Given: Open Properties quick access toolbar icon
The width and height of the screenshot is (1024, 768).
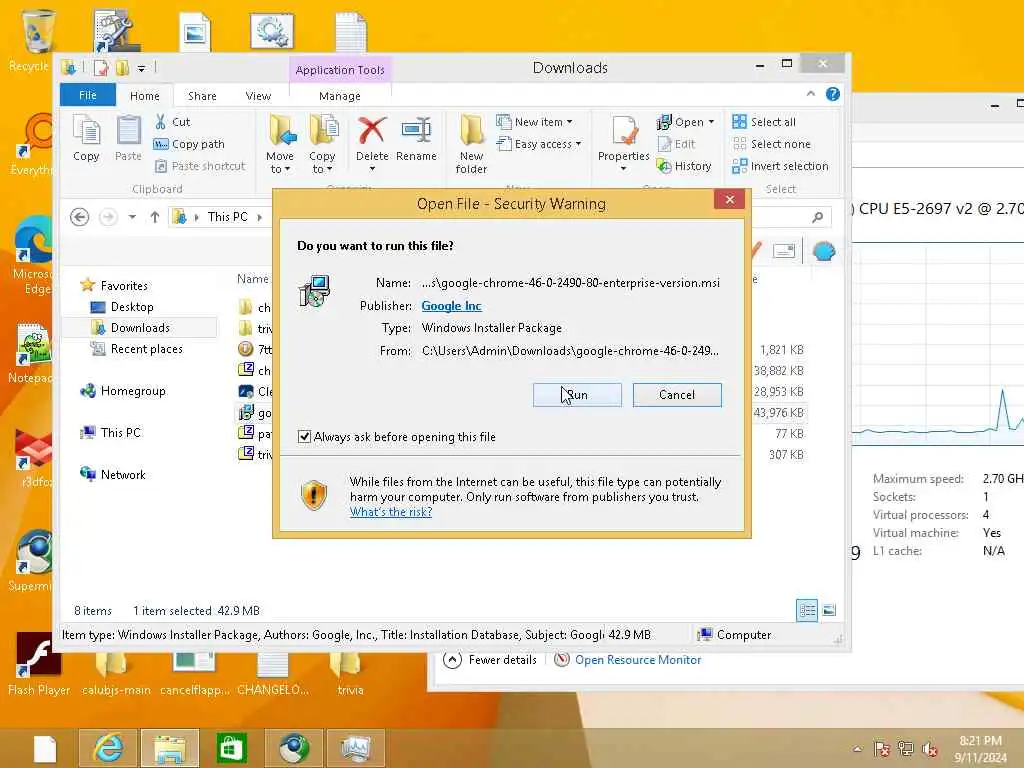Looking at the screenshot, I should (x=101, y=67).
